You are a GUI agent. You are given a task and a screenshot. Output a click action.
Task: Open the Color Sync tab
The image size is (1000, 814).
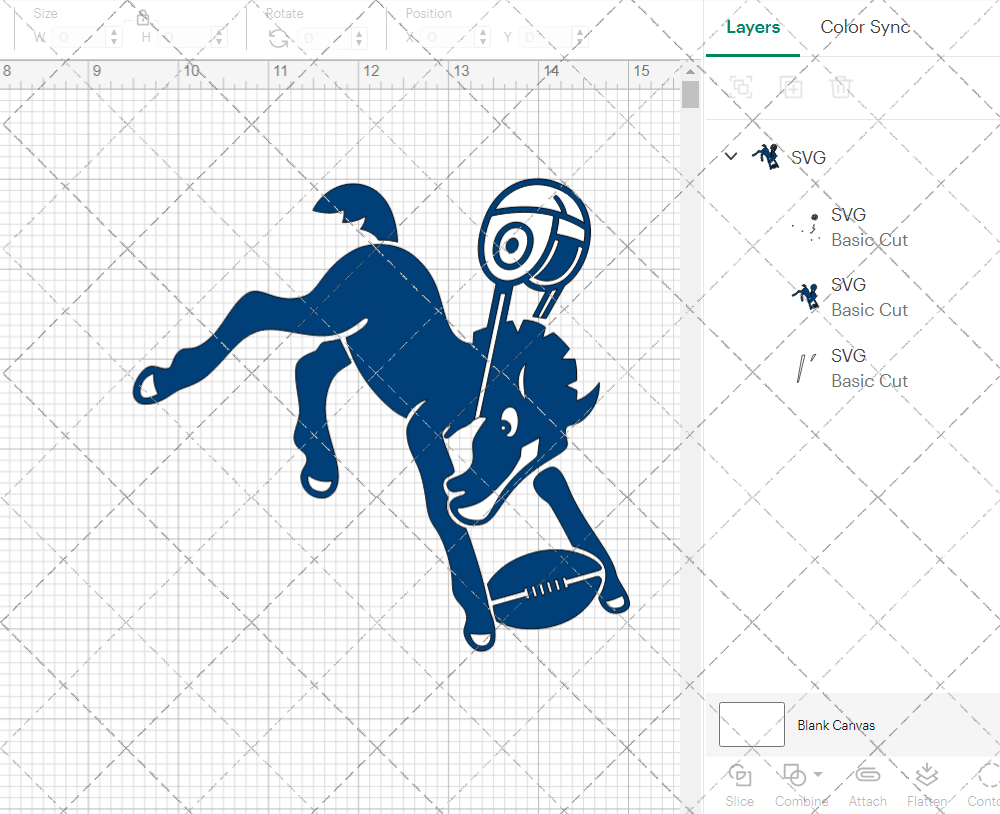coord(865,27)
